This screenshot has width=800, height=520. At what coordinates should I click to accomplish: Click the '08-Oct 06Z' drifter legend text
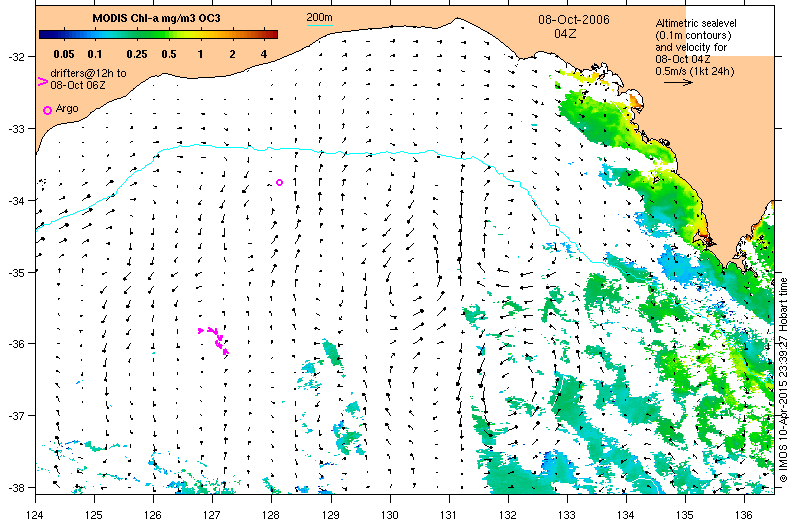[78, 85]
